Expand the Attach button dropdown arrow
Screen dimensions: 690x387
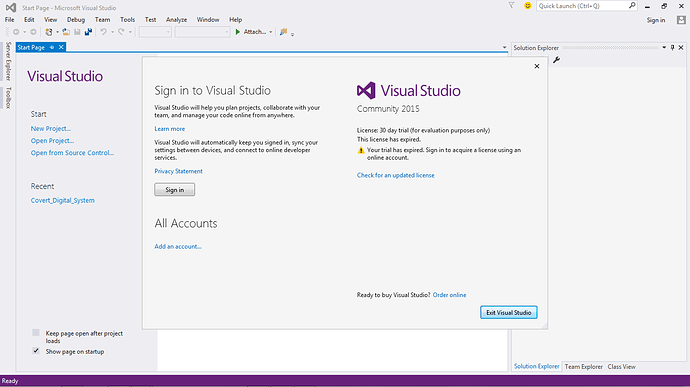(271, 32)
